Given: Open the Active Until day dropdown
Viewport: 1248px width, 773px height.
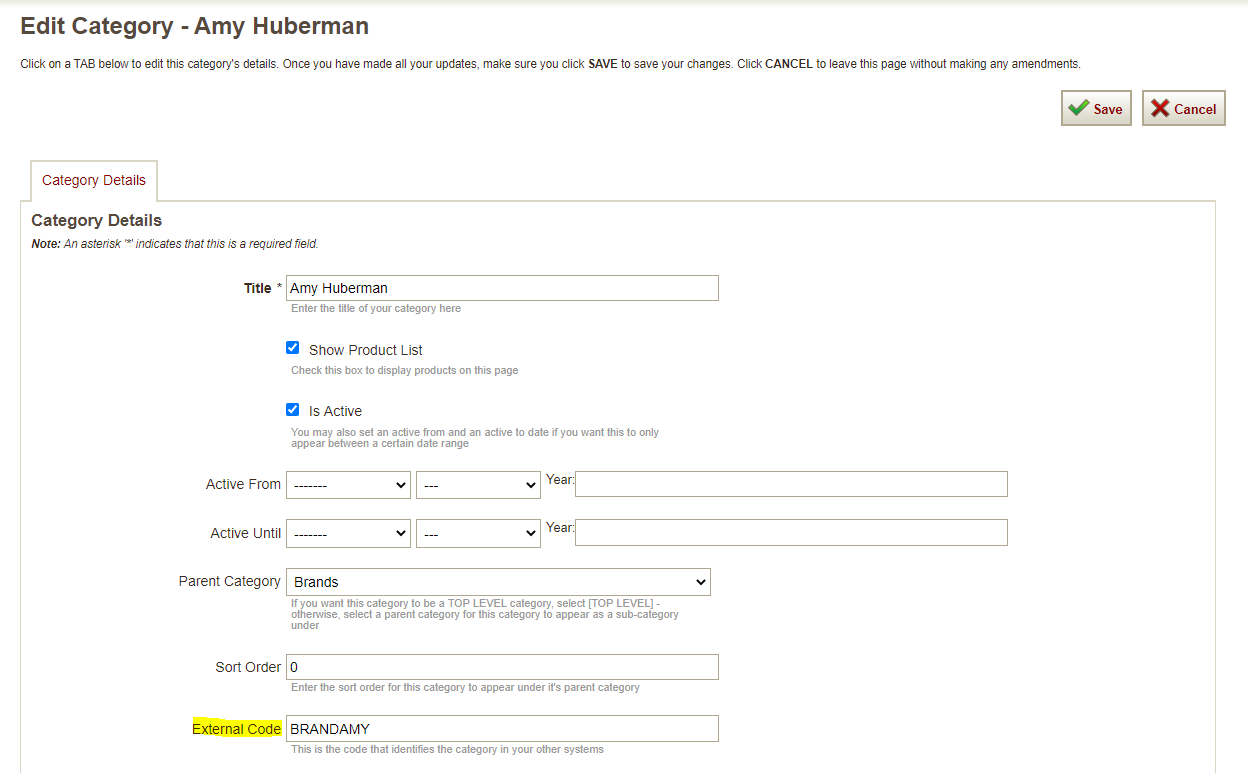Looking at the screenshot, I should pos(478,534).
